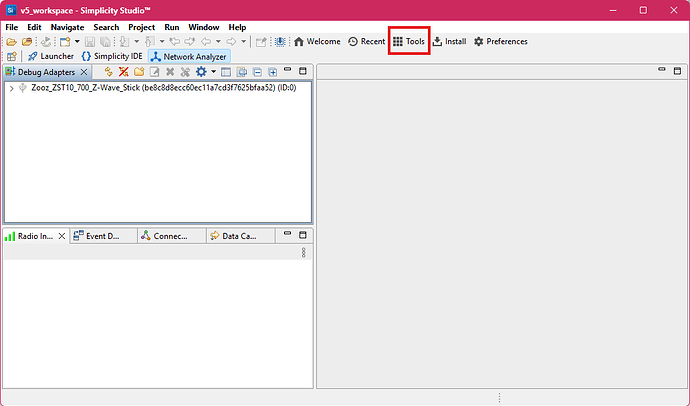This screenshot has height=406, width=690.
Task: Click the next edit location icon
Action: 190,42
